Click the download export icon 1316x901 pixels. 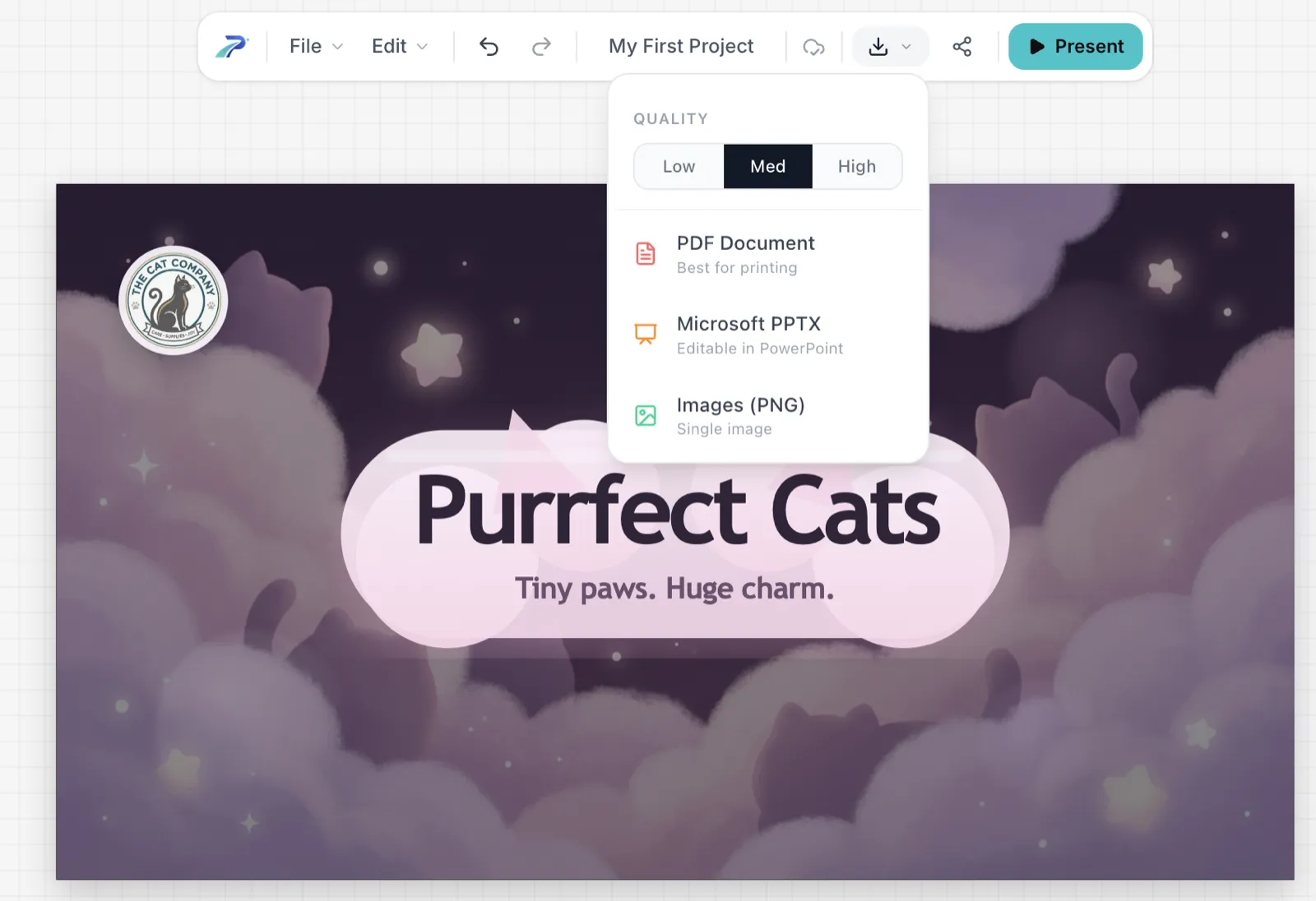tap(878, 47)
